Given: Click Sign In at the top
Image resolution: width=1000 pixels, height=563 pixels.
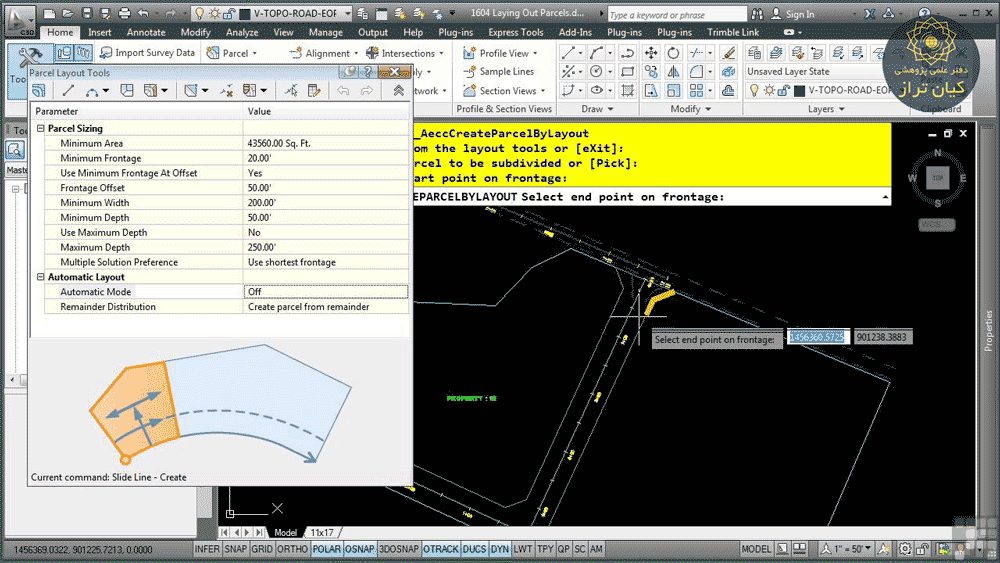Looking at the screenshot, I should coord(793,14).
